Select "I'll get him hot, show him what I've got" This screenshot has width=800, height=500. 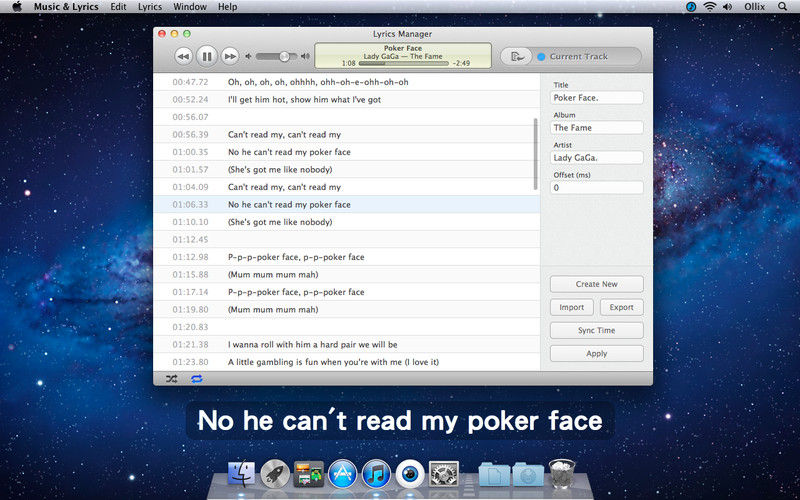[x=346, y=99]
